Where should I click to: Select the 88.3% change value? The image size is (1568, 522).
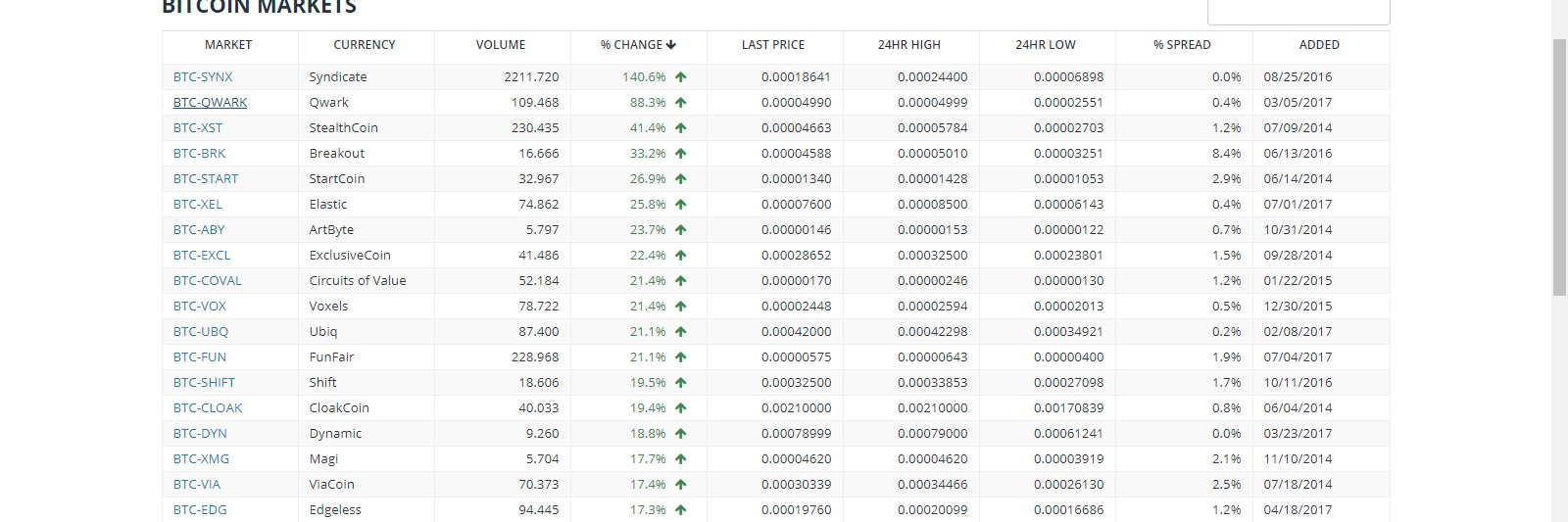[648, 102]
